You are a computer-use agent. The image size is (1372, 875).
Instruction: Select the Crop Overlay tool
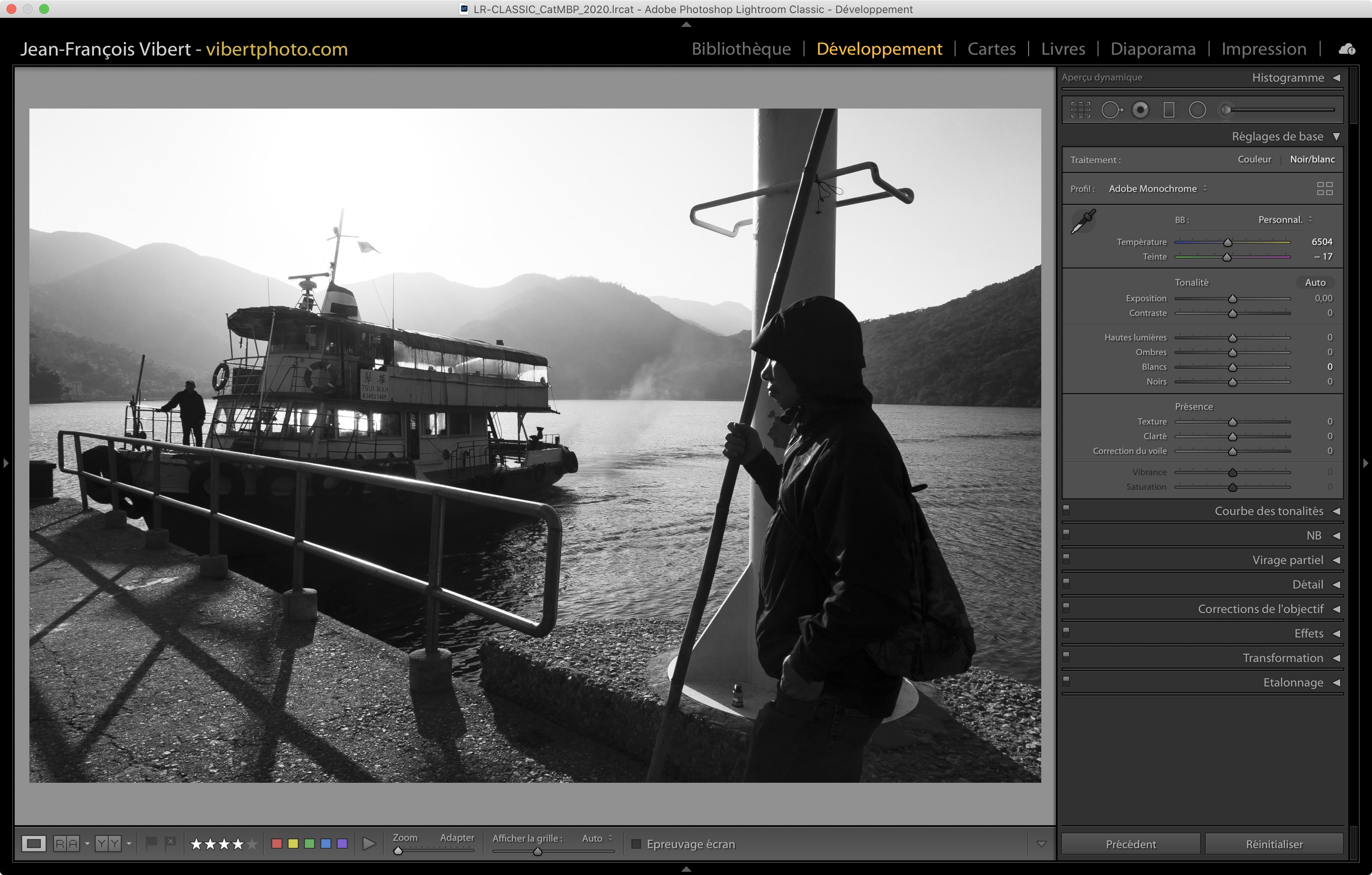point(1080,110)
